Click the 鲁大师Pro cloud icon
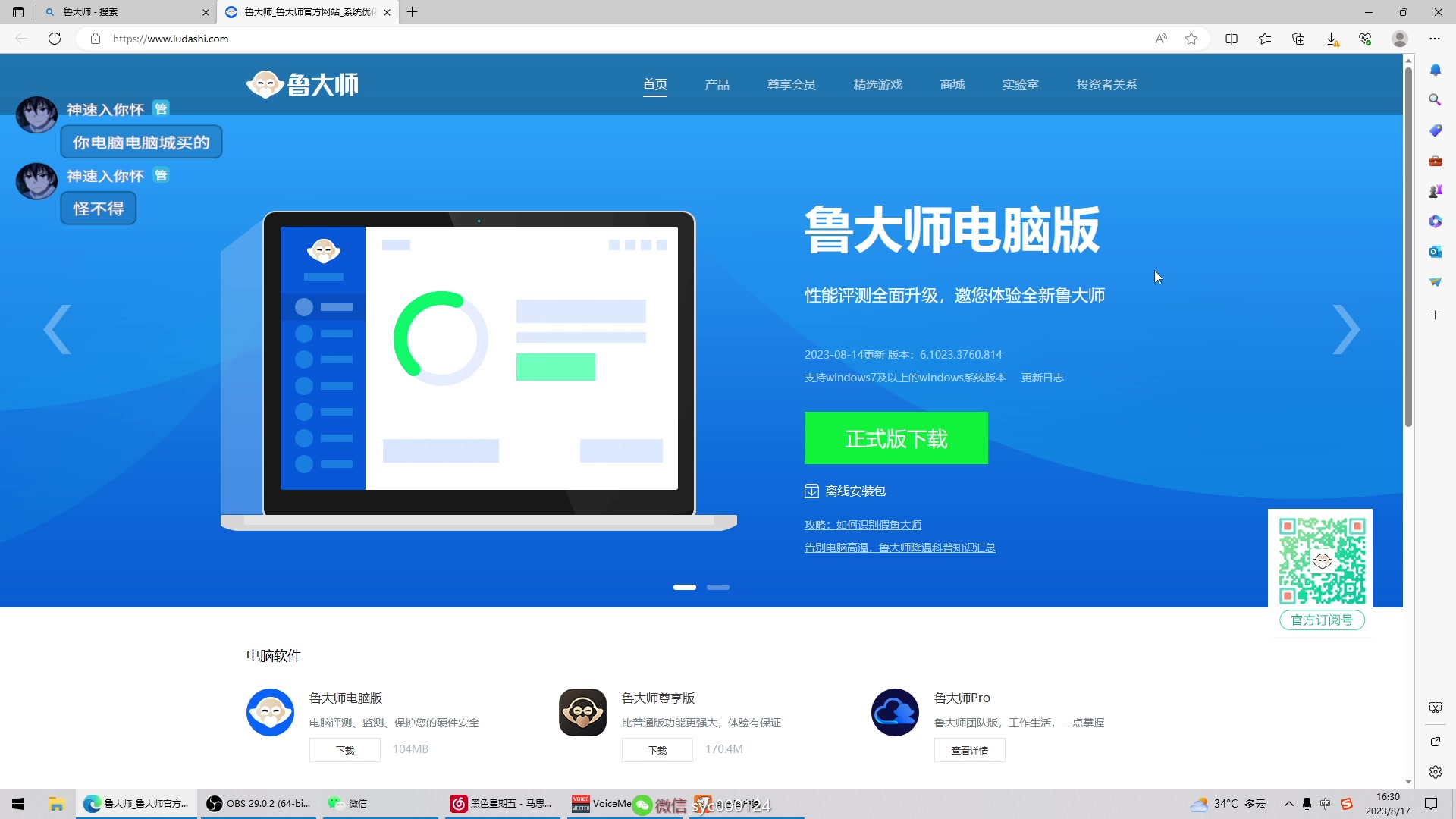Viewport: 1456px width, 819px height. point(895,712)
